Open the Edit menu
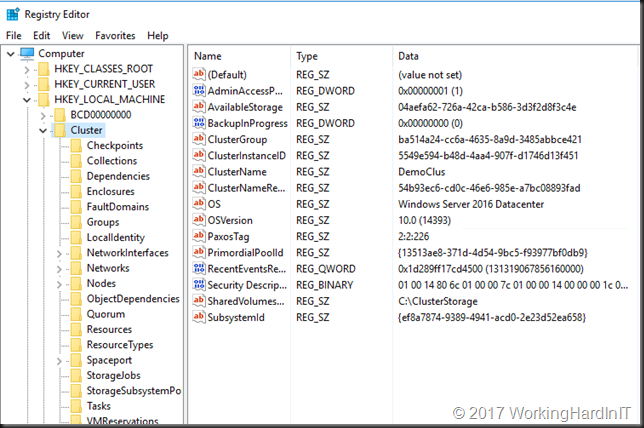This screenshot has height=428, width=644. tap(41, 36)
